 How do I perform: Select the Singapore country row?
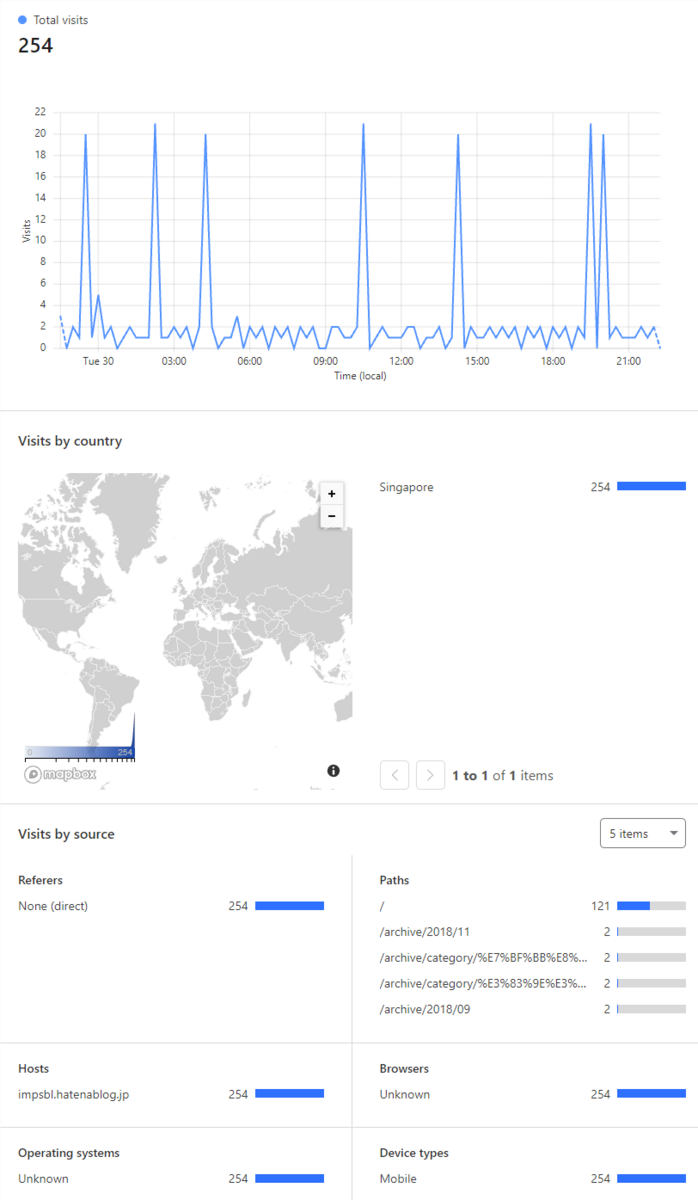(532, 487)
